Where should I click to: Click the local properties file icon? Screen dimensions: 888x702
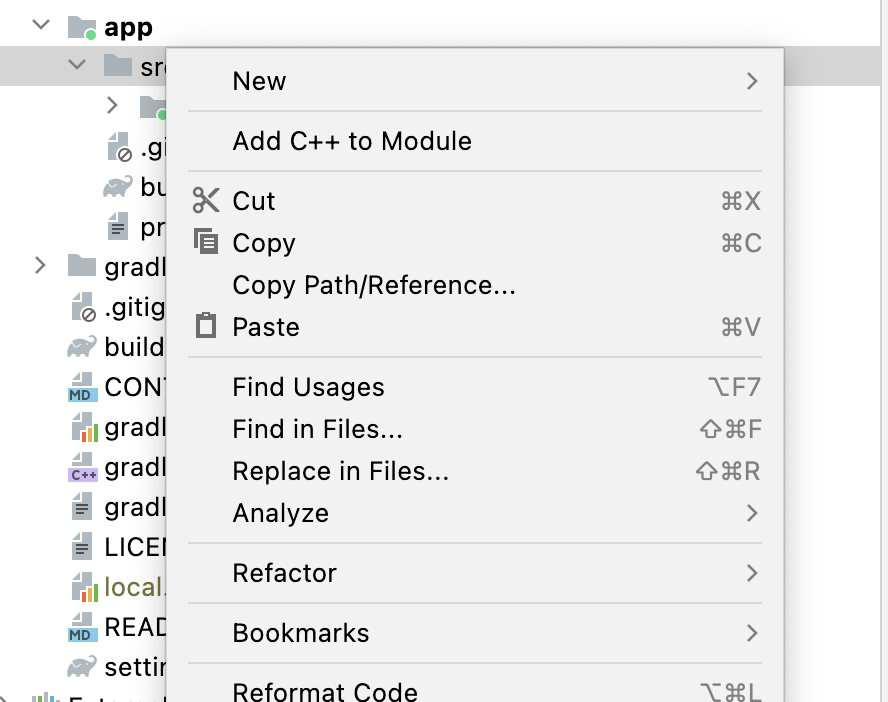[82, 588]
